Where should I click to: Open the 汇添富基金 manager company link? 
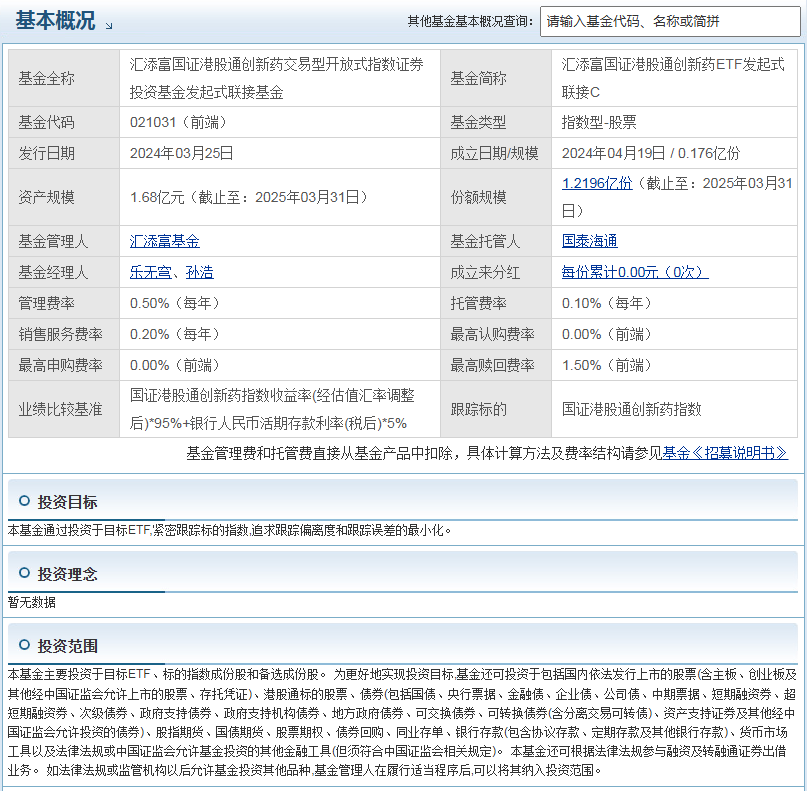[164, 241]
